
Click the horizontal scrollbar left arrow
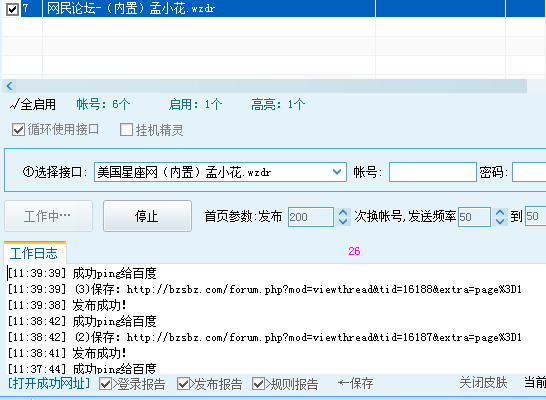tap(9, 86)
